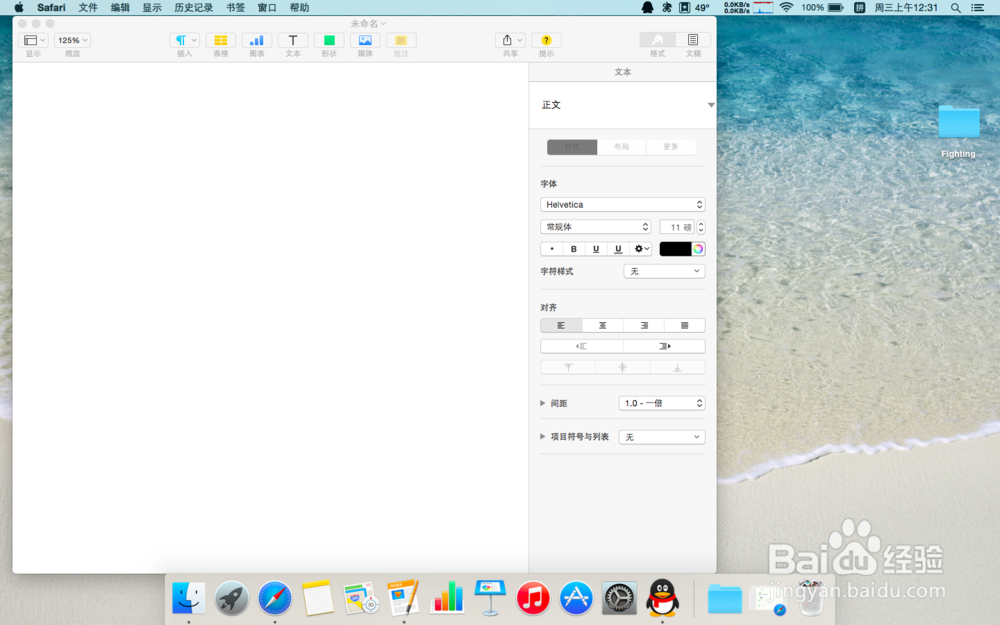Image resolution: width=1000 pixels, height=625 pixels.
Task: Open the 历史记录 menu
Action: [x=193, y=8]
